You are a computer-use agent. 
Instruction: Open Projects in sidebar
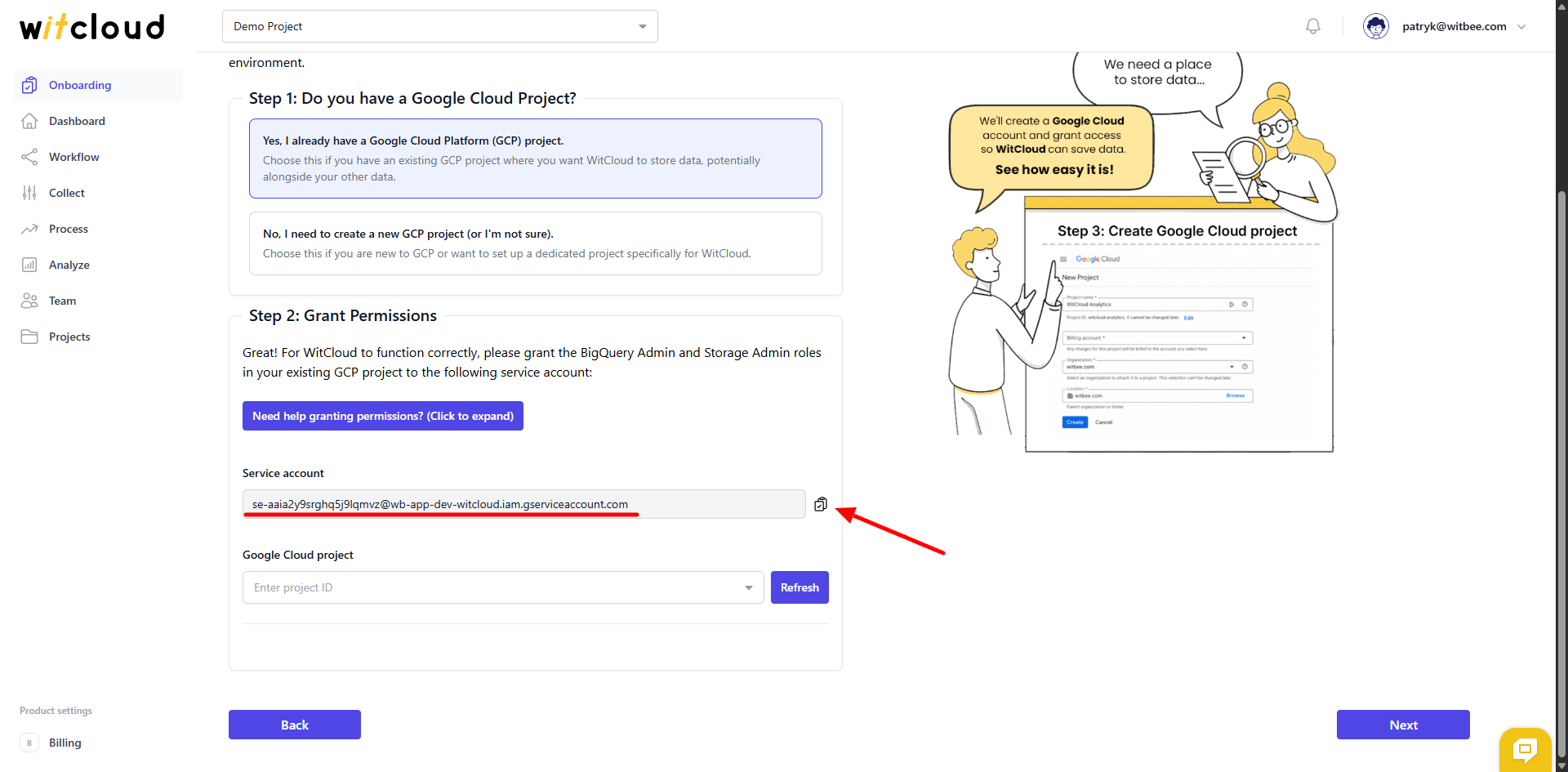98,337
